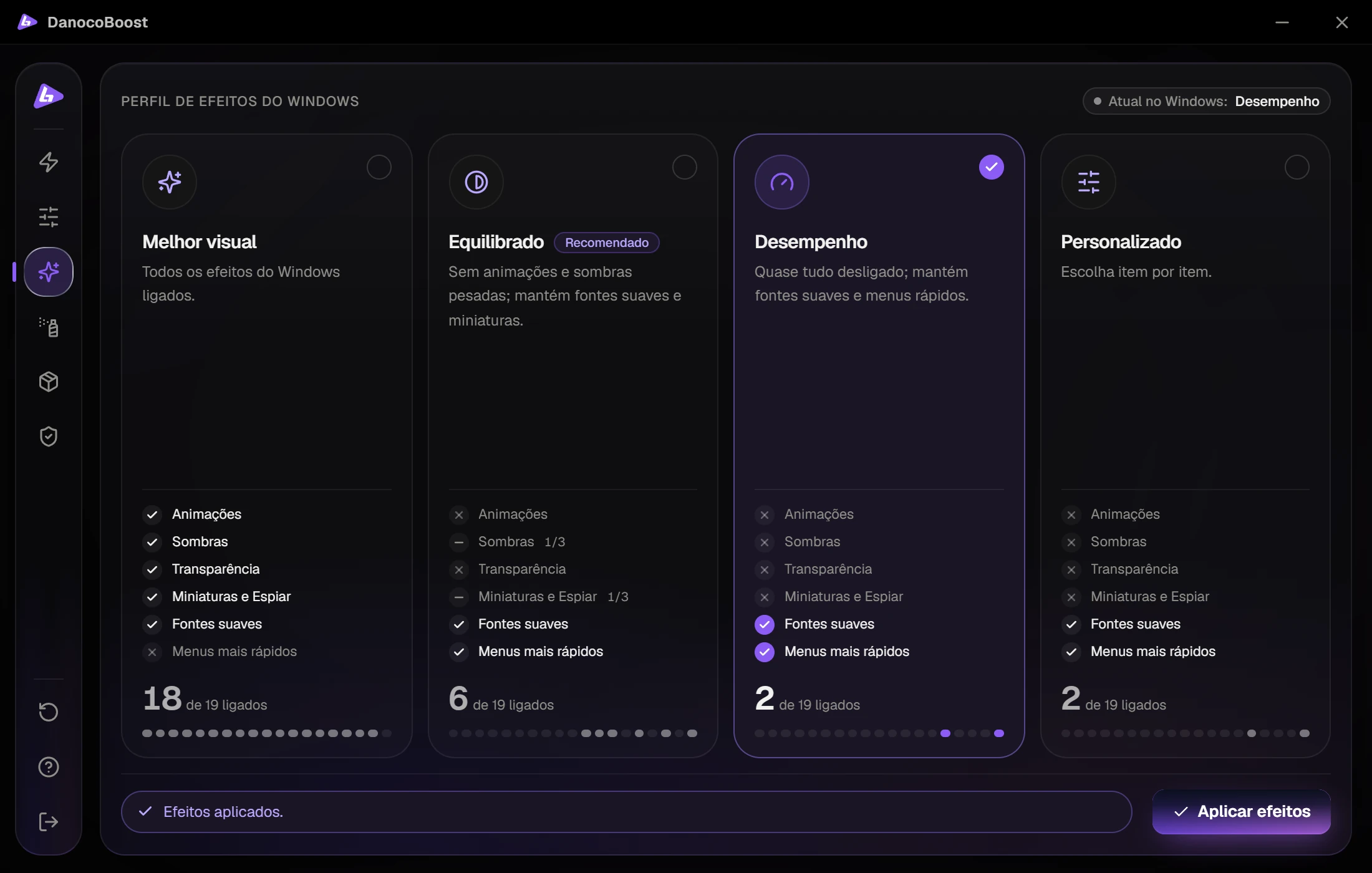The width and height of the screenshot is (1372, 873).
Task: Click the restore/undo circular arrow sidebar icon
Action: point(49,712)
